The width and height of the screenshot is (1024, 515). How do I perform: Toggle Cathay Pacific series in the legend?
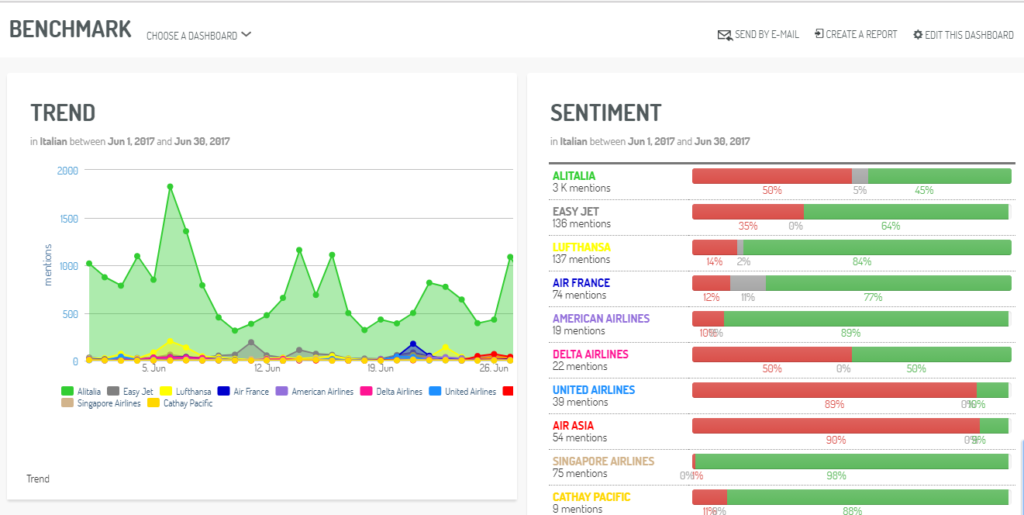pos(180,403)
